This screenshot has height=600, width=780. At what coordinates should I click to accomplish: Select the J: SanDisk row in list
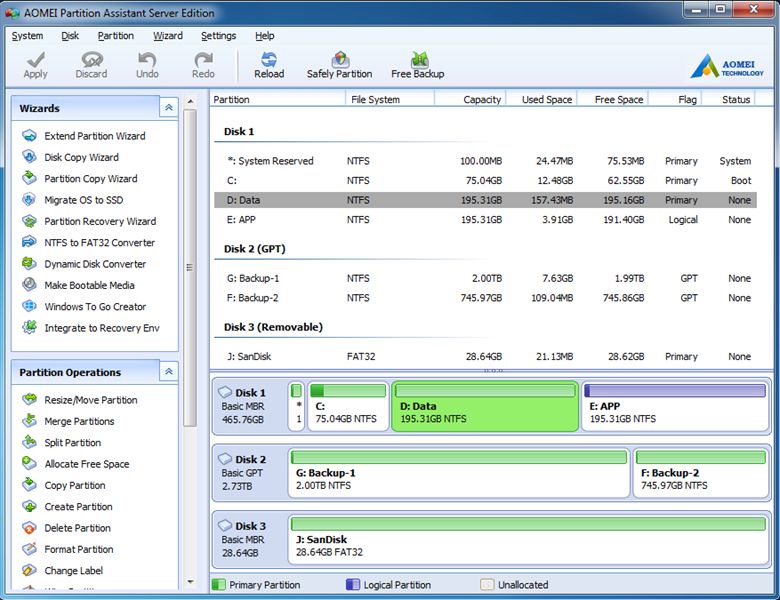[x=486, y=356]
